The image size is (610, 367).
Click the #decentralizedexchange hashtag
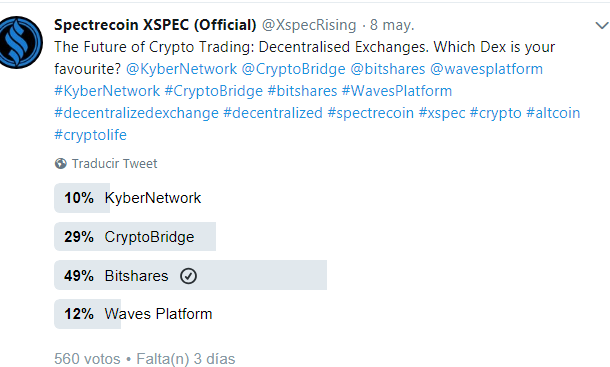coord(136,113)
